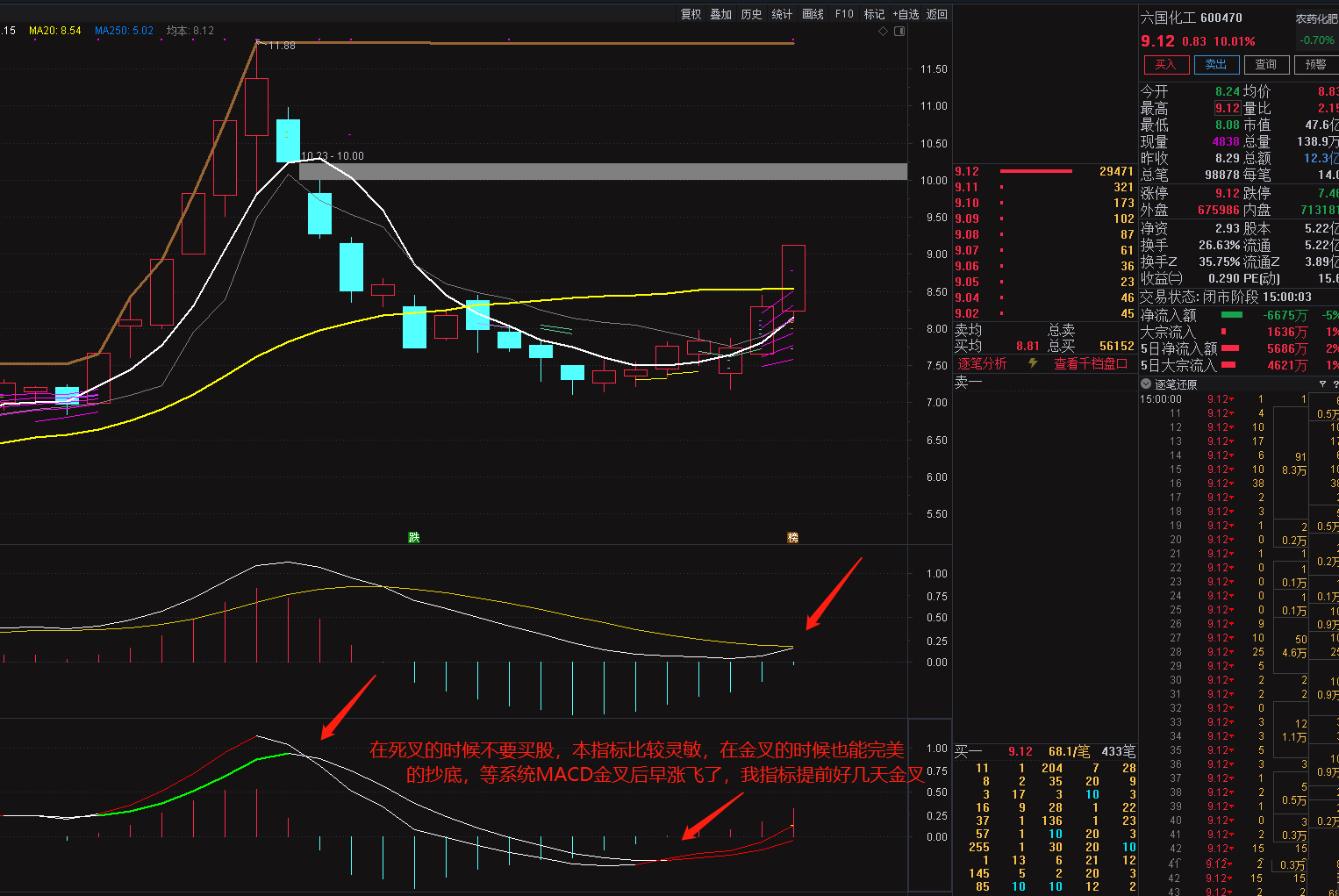The height and width of the screenshot is (896, 1339).
Task: Click the lightning bolt icon beside 逐笔分析
Action: point(1033,363)
